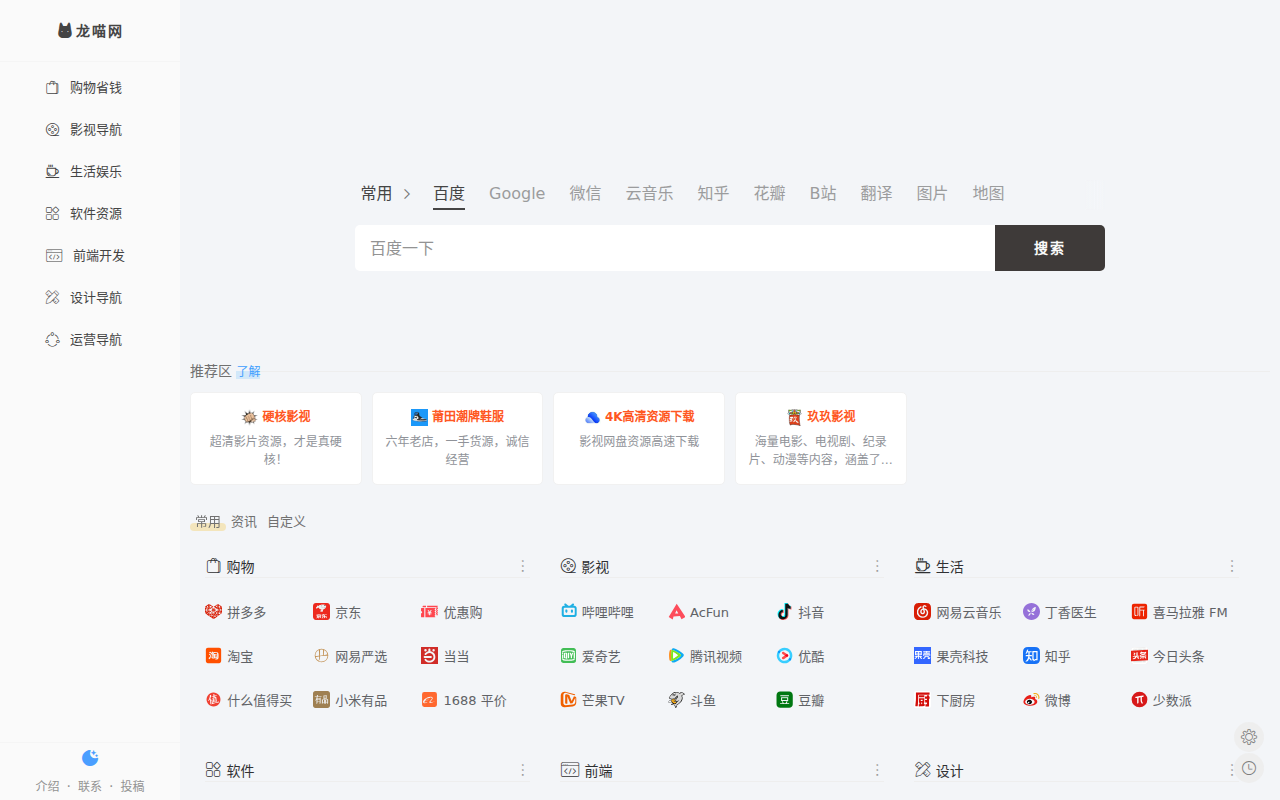Click the 搜索 button

click(x=1050, y=248)
